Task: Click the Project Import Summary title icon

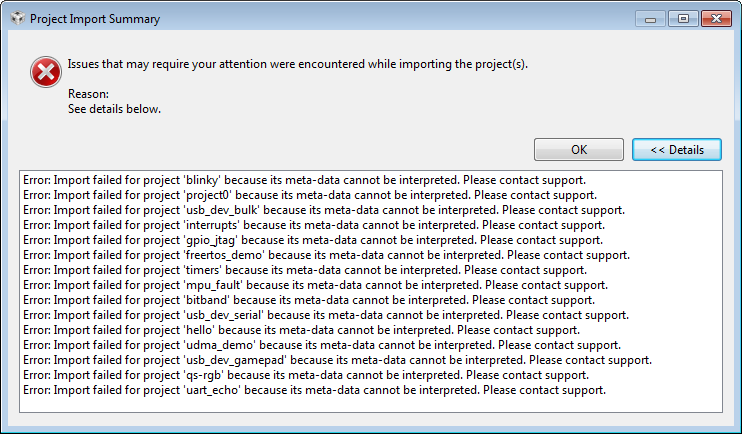Action: click(18, 18)
